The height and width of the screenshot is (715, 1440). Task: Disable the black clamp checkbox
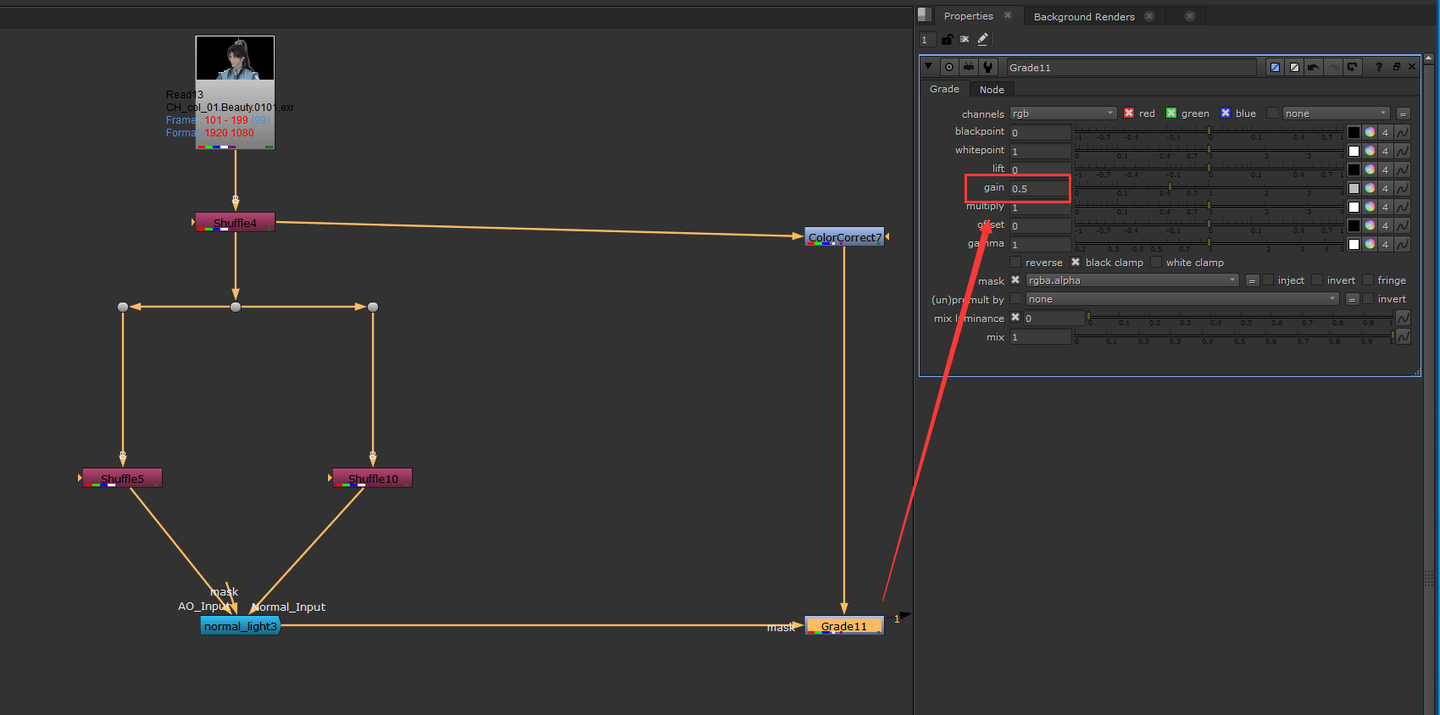click(x=1078, y=262)
